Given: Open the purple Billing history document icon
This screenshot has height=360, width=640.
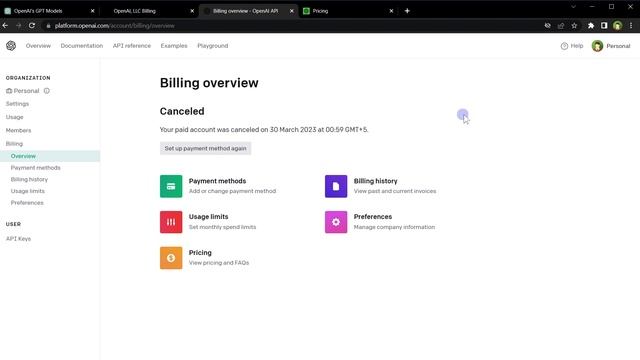Looking at the screenshot, I should [x=336, y=186].
